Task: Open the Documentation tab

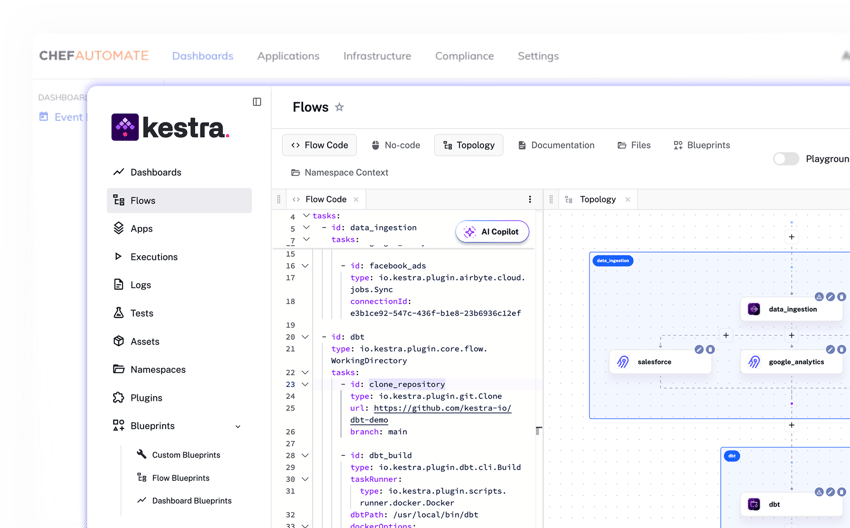Action: click(x=556, y=145)
